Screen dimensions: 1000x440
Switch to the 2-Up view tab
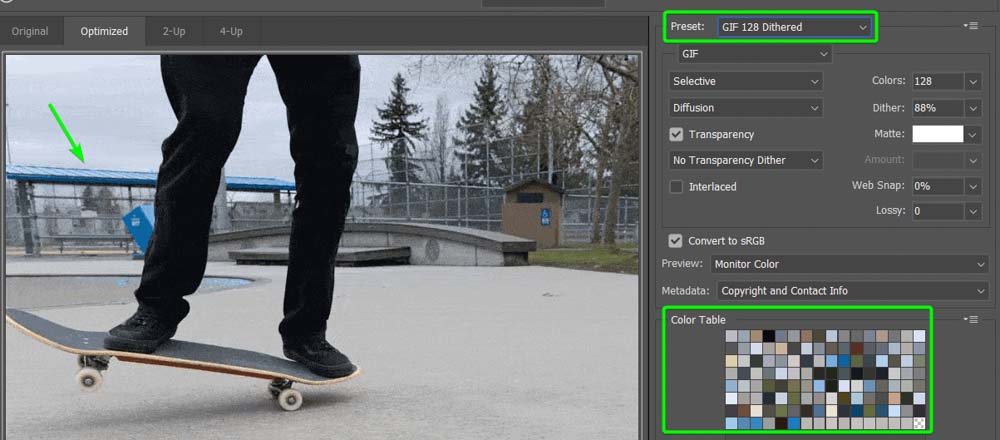click(x=173, y=31)
